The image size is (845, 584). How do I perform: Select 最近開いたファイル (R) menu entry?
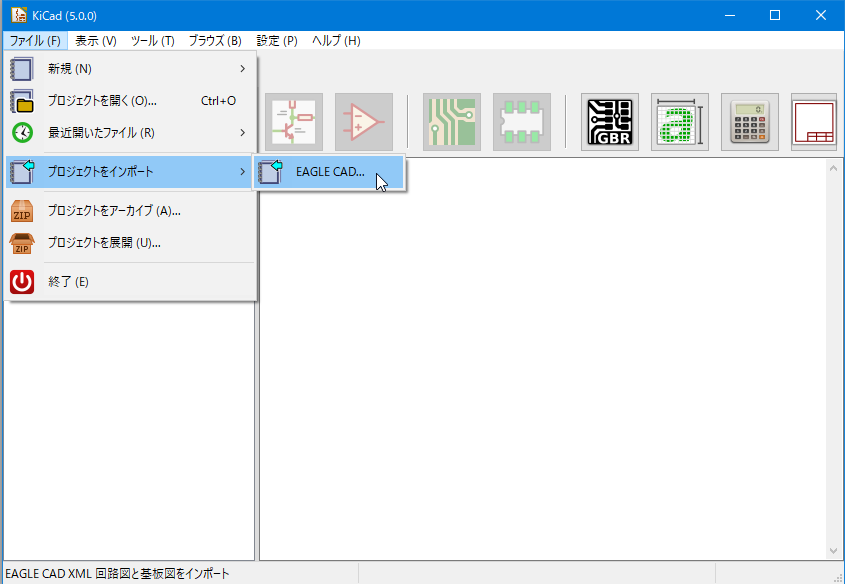(x=130, y=133)
